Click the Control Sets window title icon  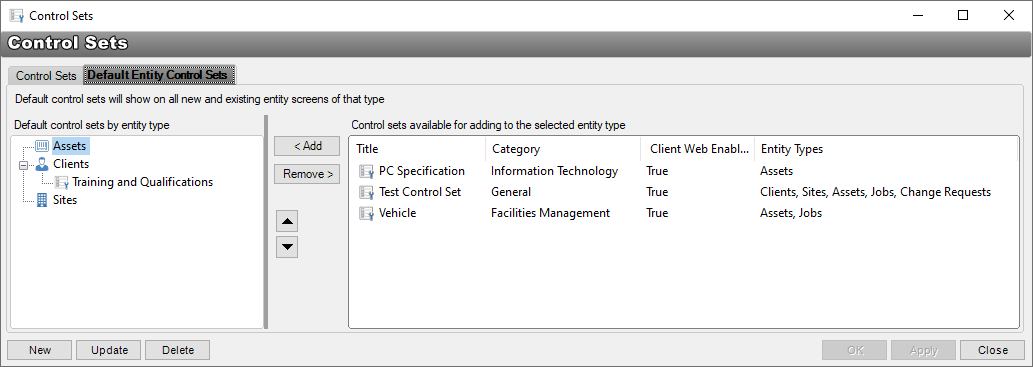[16, 15]
